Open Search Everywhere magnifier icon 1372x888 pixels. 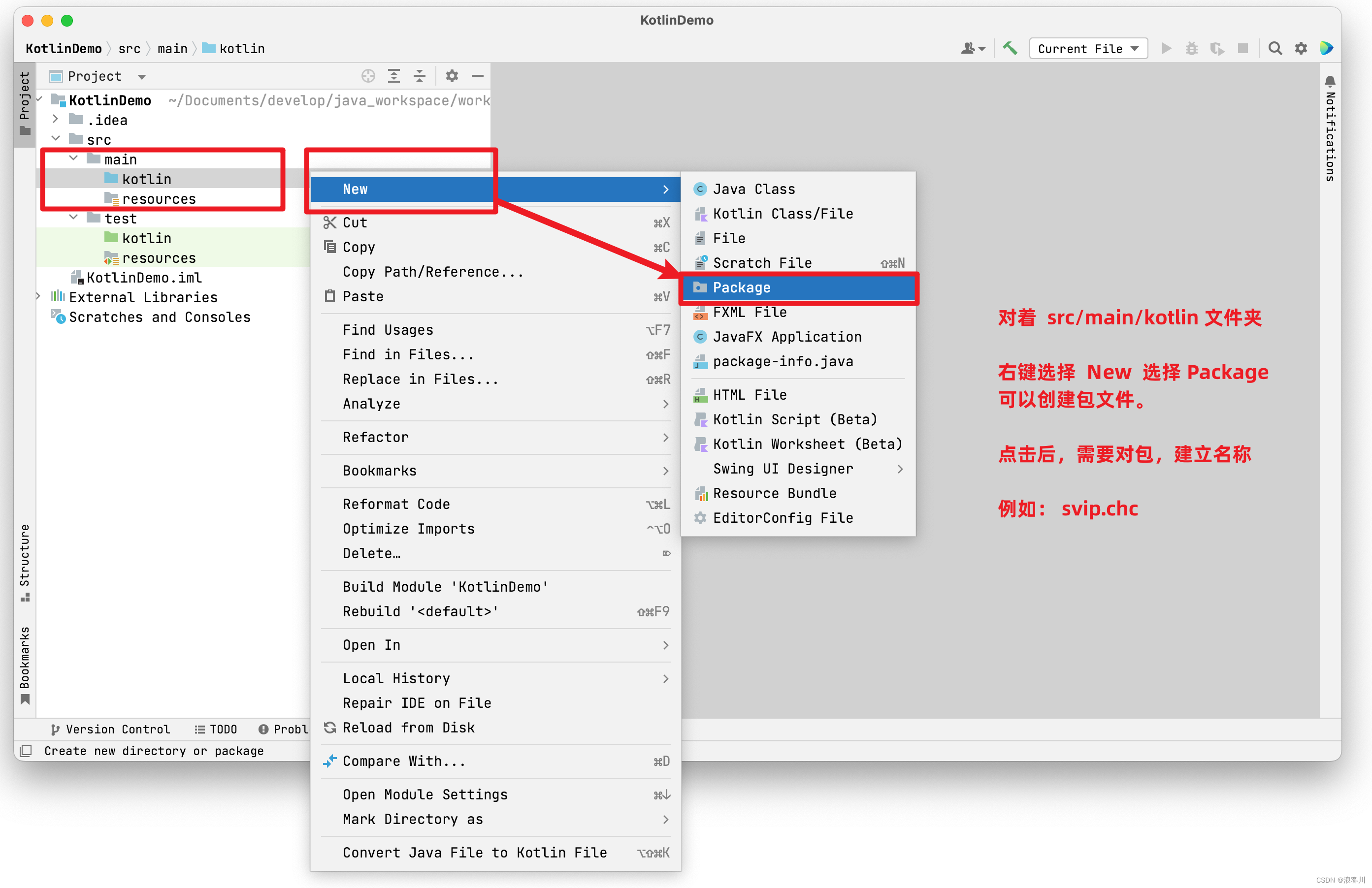click(1275, 48)
